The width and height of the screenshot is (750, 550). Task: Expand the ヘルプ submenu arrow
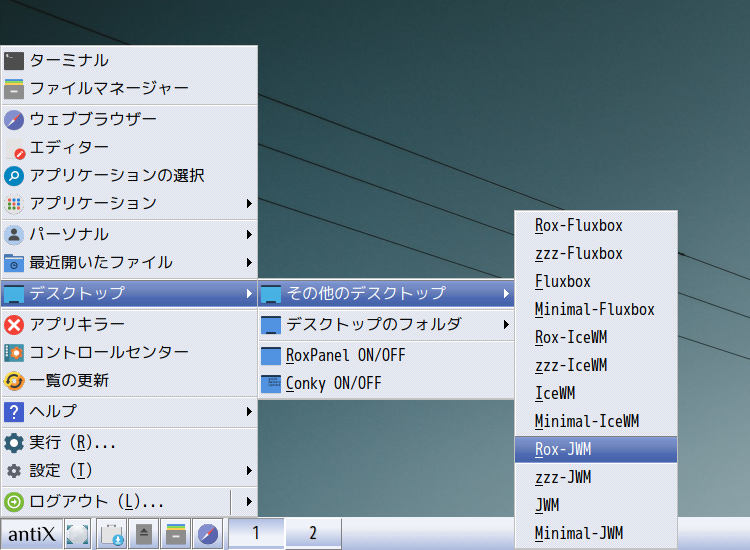pyautogui.click(x=249, y=411)
